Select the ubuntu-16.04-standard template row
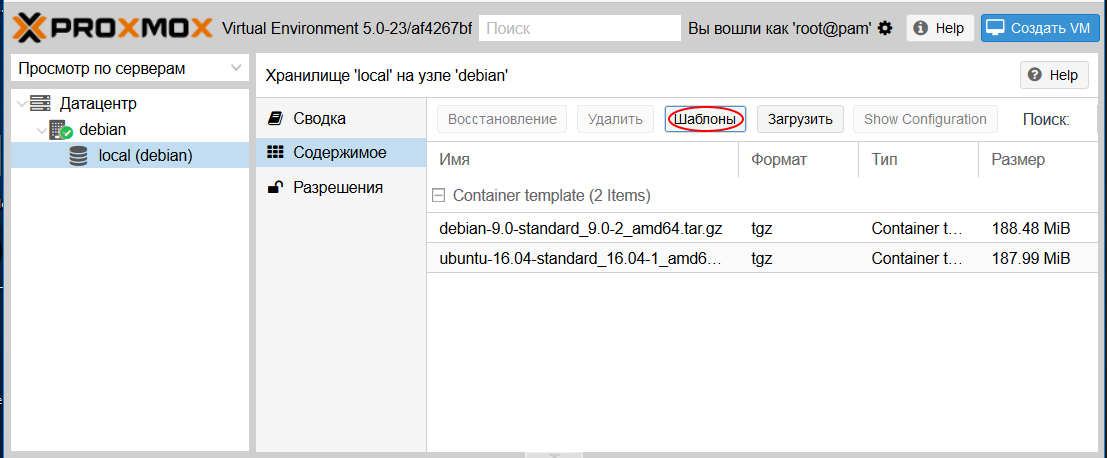The image size is (1107, 458). click(762, 259)
